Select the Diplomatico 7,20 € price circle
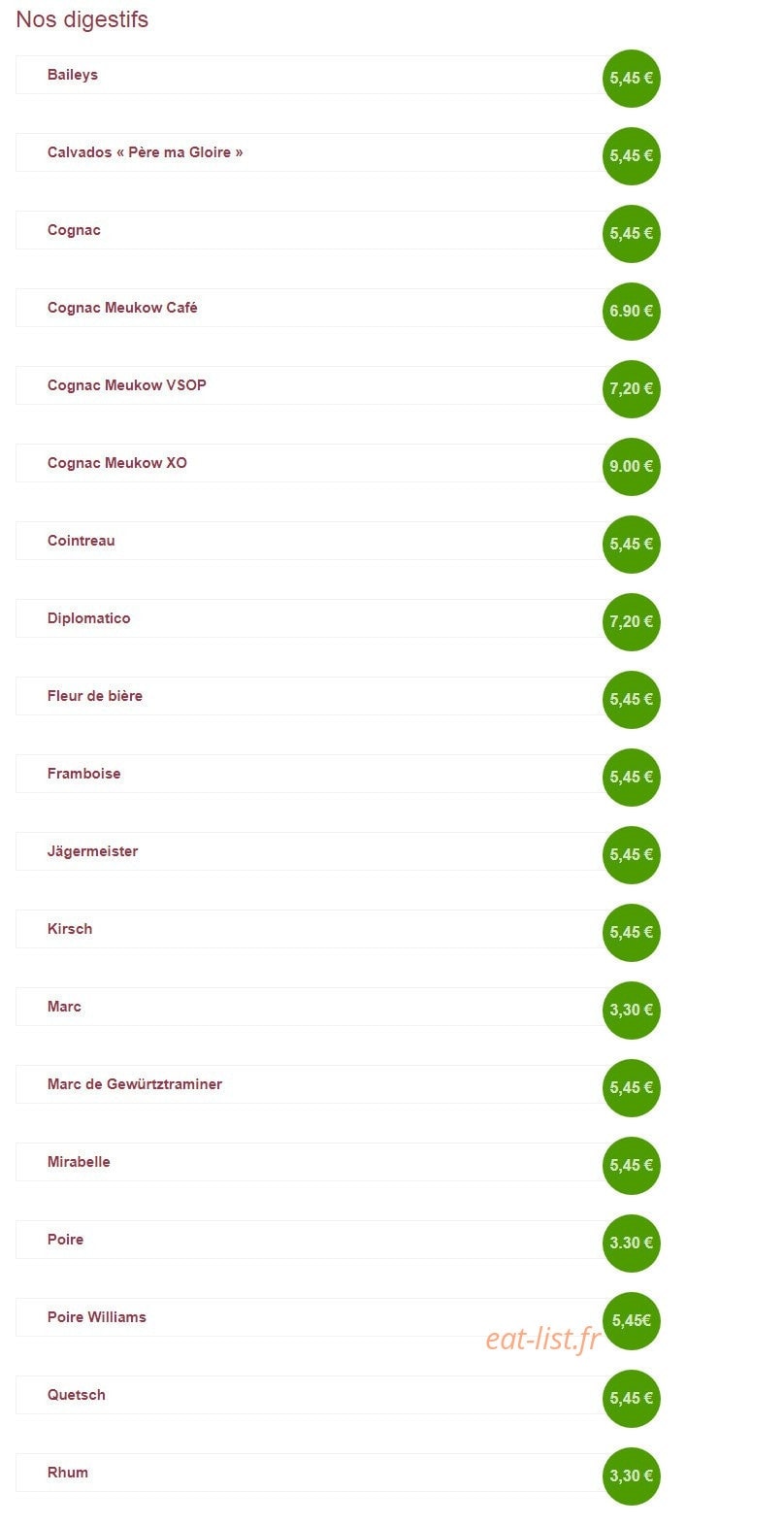The image size is (784, 1525). tap(632, 621)
